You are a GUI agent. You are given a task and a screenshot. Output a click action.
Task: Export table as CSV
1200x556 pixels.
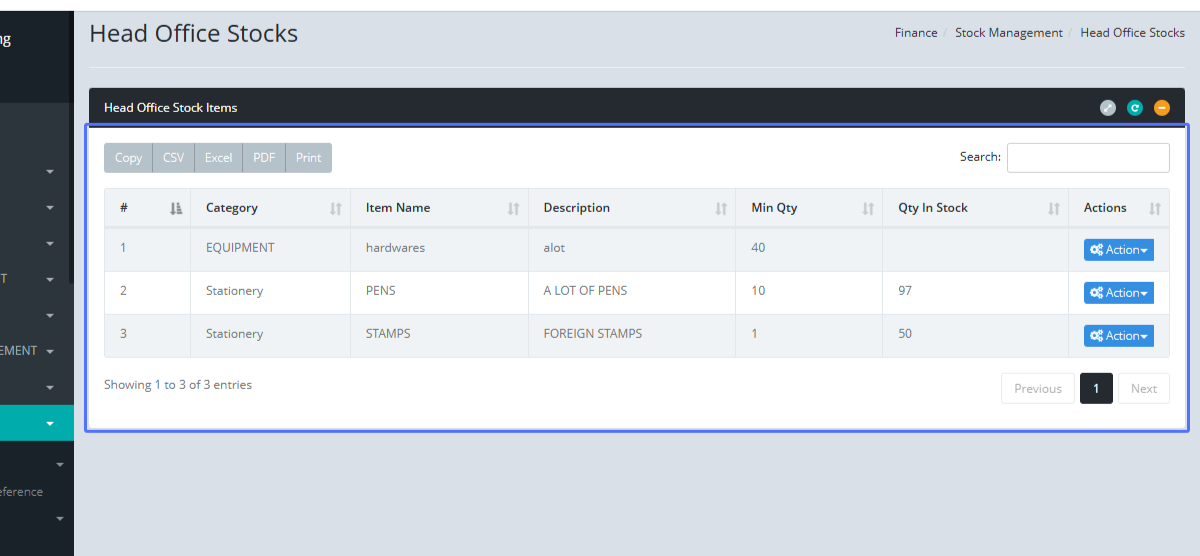click(173, 158)
